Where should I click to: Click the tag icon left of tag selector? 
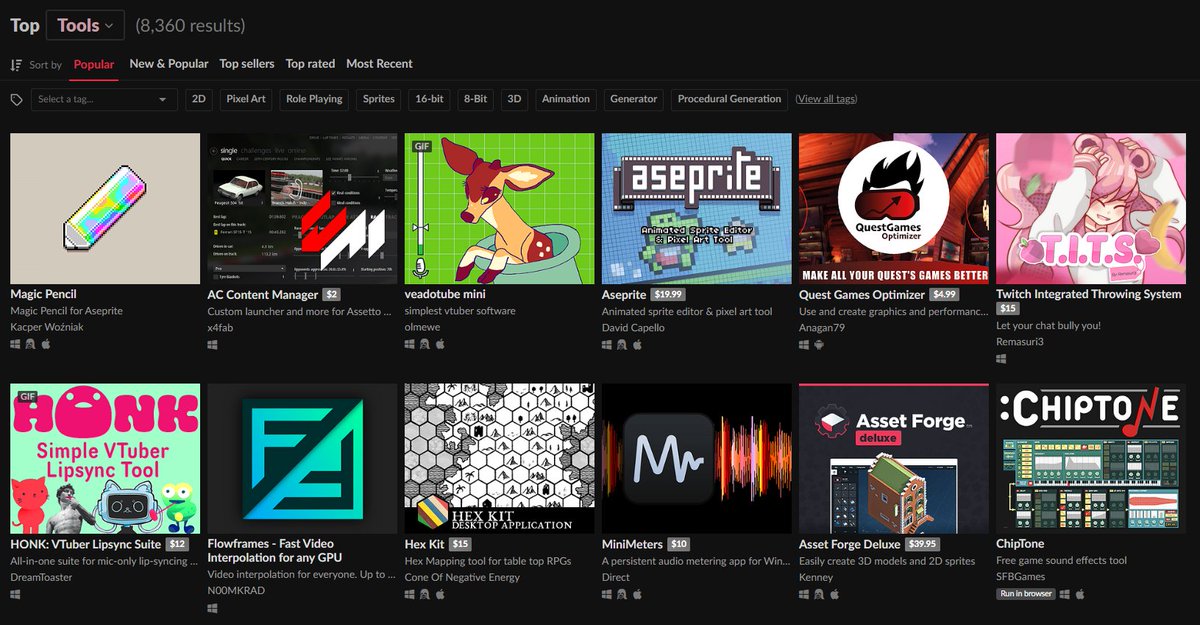[x=16, y=100]
